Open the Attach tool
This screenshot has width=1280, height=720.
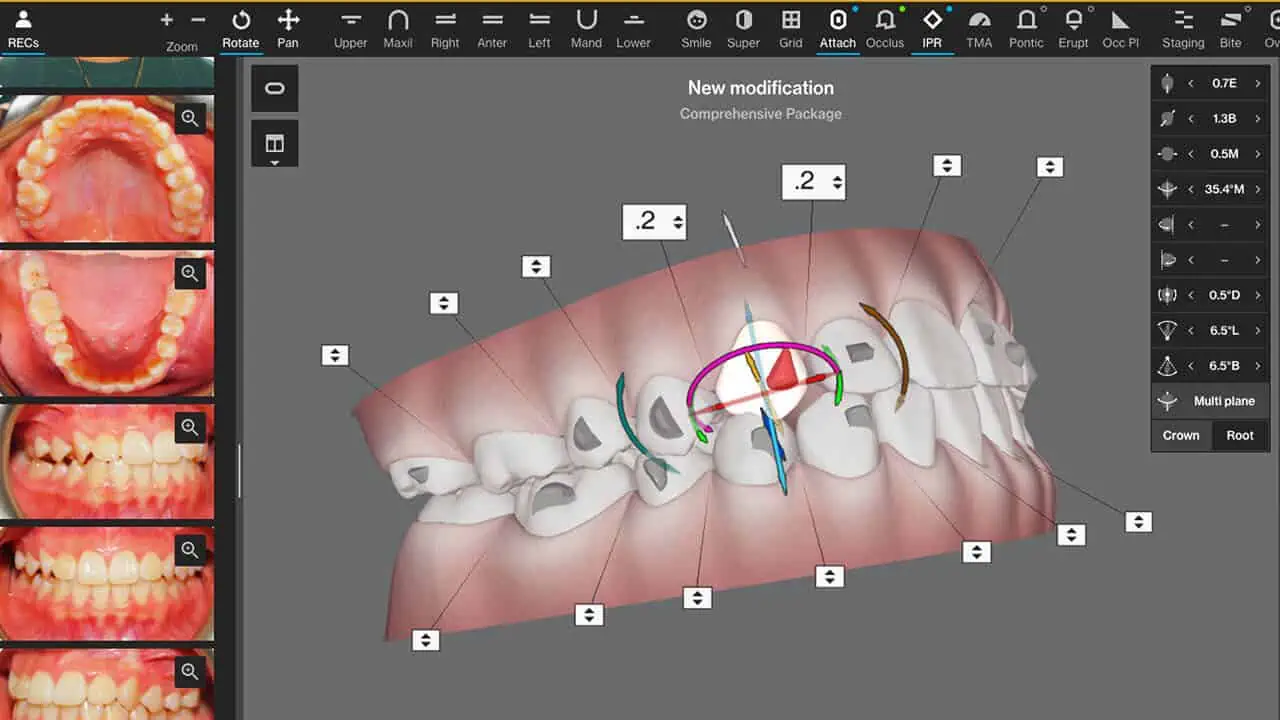pos(838,25)
